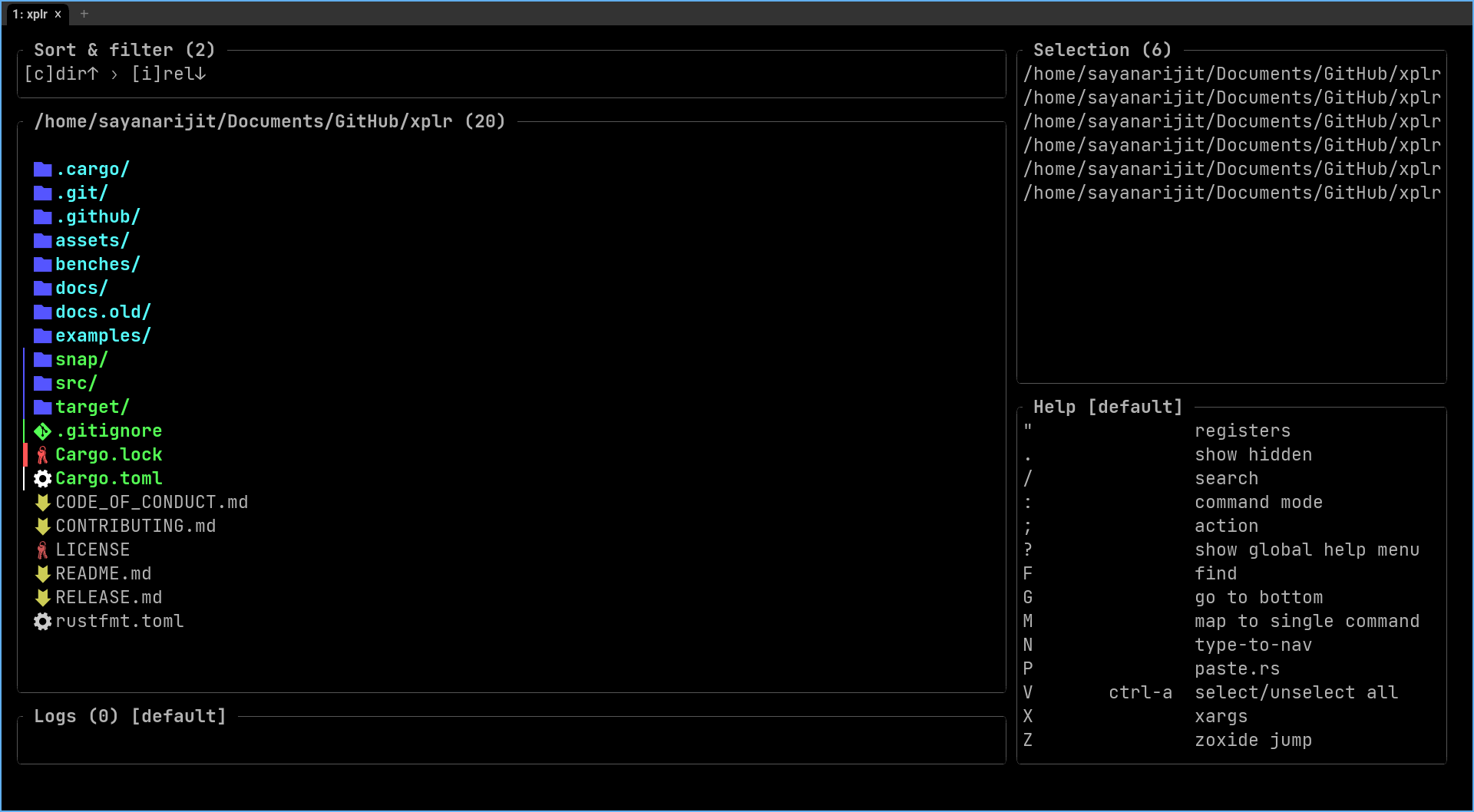The height and width of the screenshot is (812, 1474).
Task: Click the markdown icon of CODE_OF_CONDUCT.md
Action: [43, 503]
